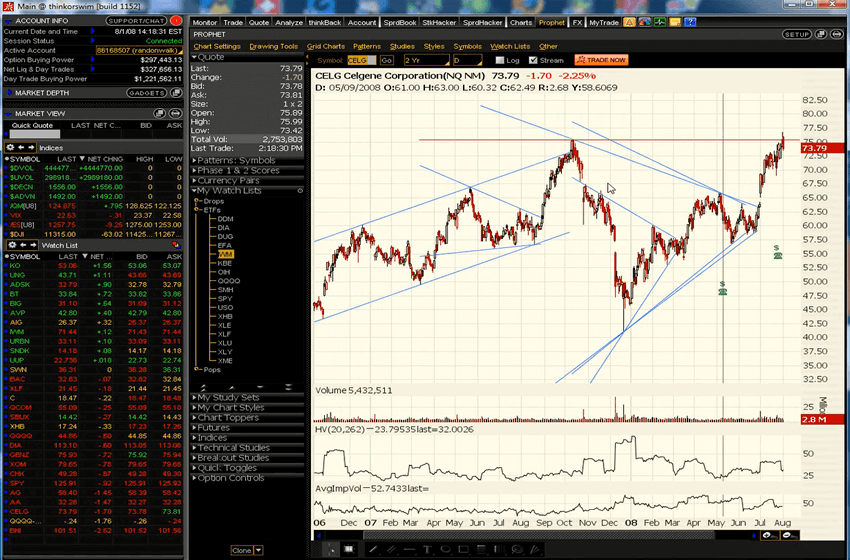The width and height of the screenshot is (850, 560).
Task: Expand the Market Depth section
Action: click(x=9, y=93)
